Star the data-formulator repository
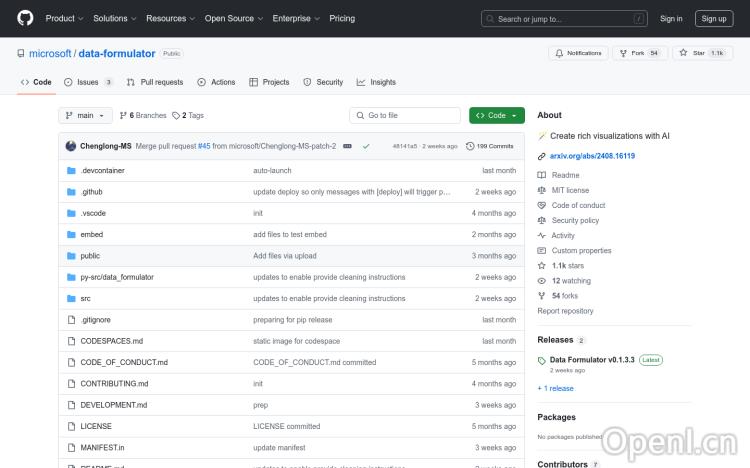The image size is (750, 468). [702, 53]
